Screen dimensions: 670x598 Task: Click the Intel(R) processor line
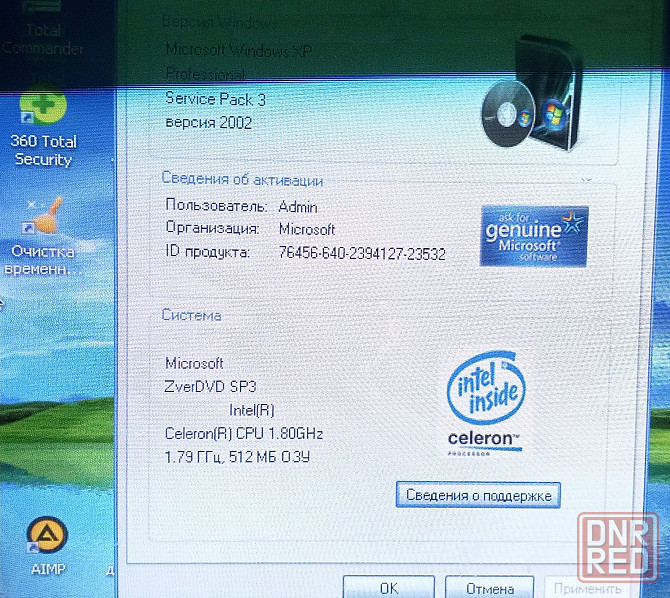tap(252, 410)
